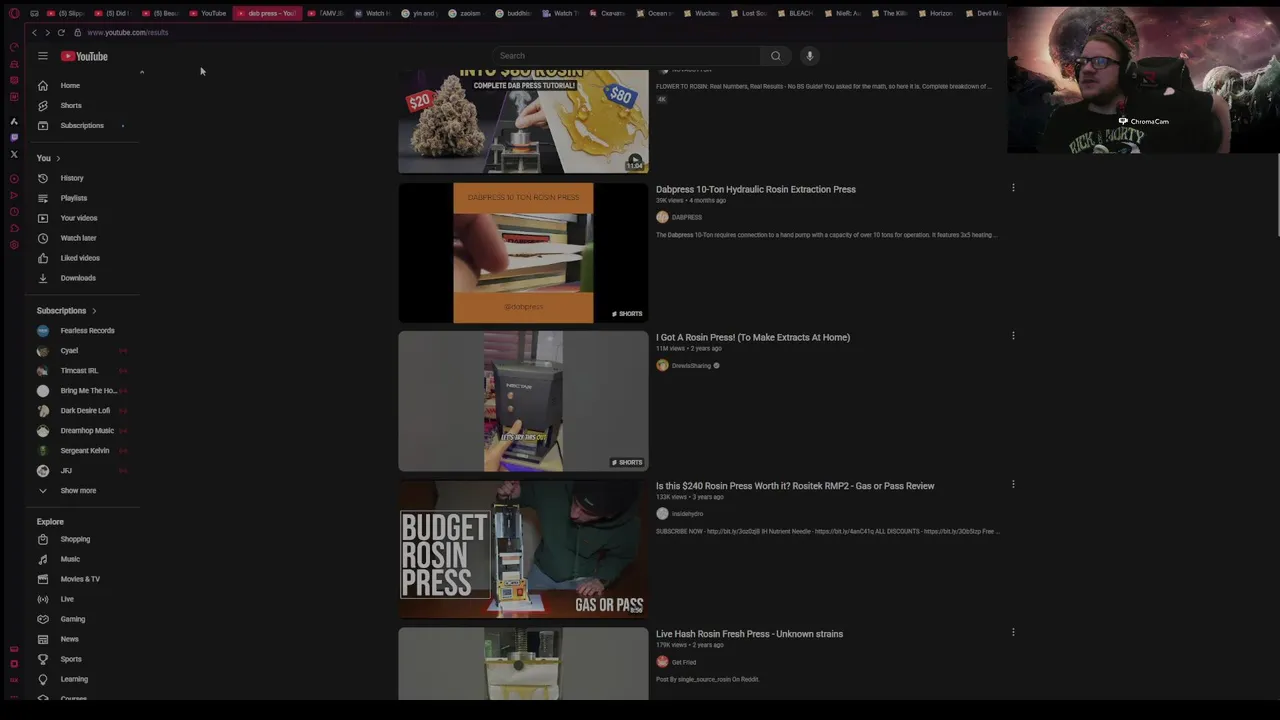The height and width of the screenshot is (720, 1280).
Task: Switch to the 'dab press - YouTube' tab
Action: [x=266, y=13]
